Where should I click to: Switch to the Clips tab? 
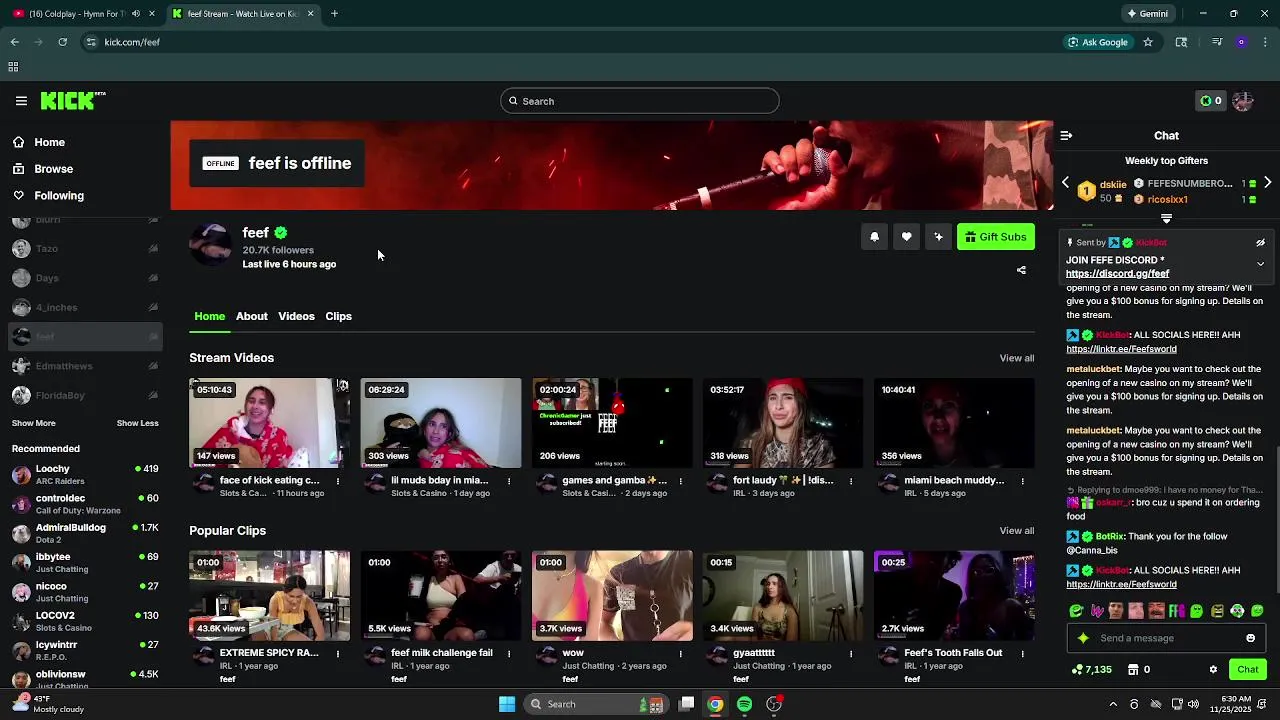point(338,316)
